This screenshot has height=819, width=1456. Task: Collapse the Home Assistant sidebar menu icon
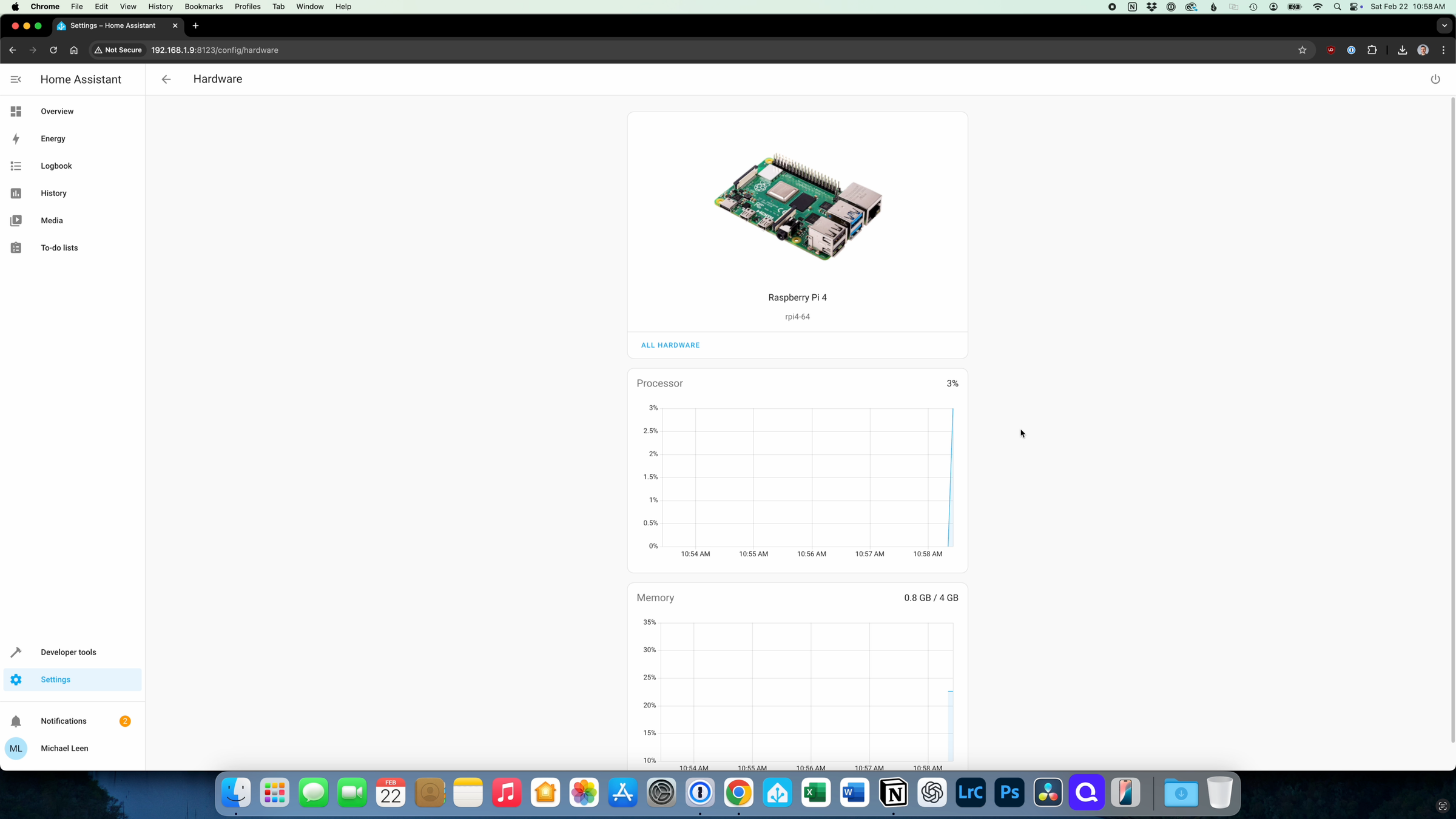pos(16,79)
